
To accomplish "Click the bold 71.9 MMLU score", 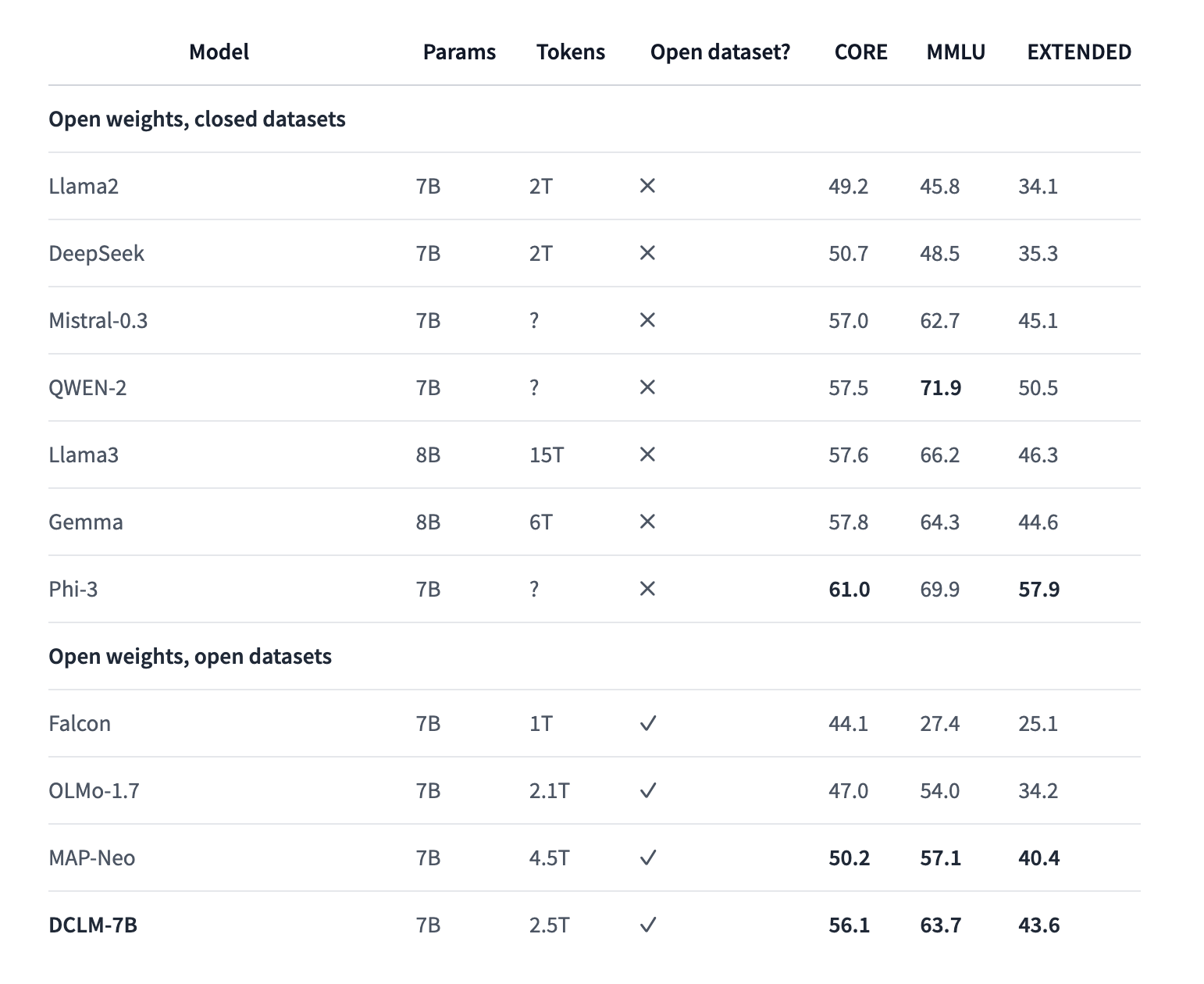I will coord(941,387).
